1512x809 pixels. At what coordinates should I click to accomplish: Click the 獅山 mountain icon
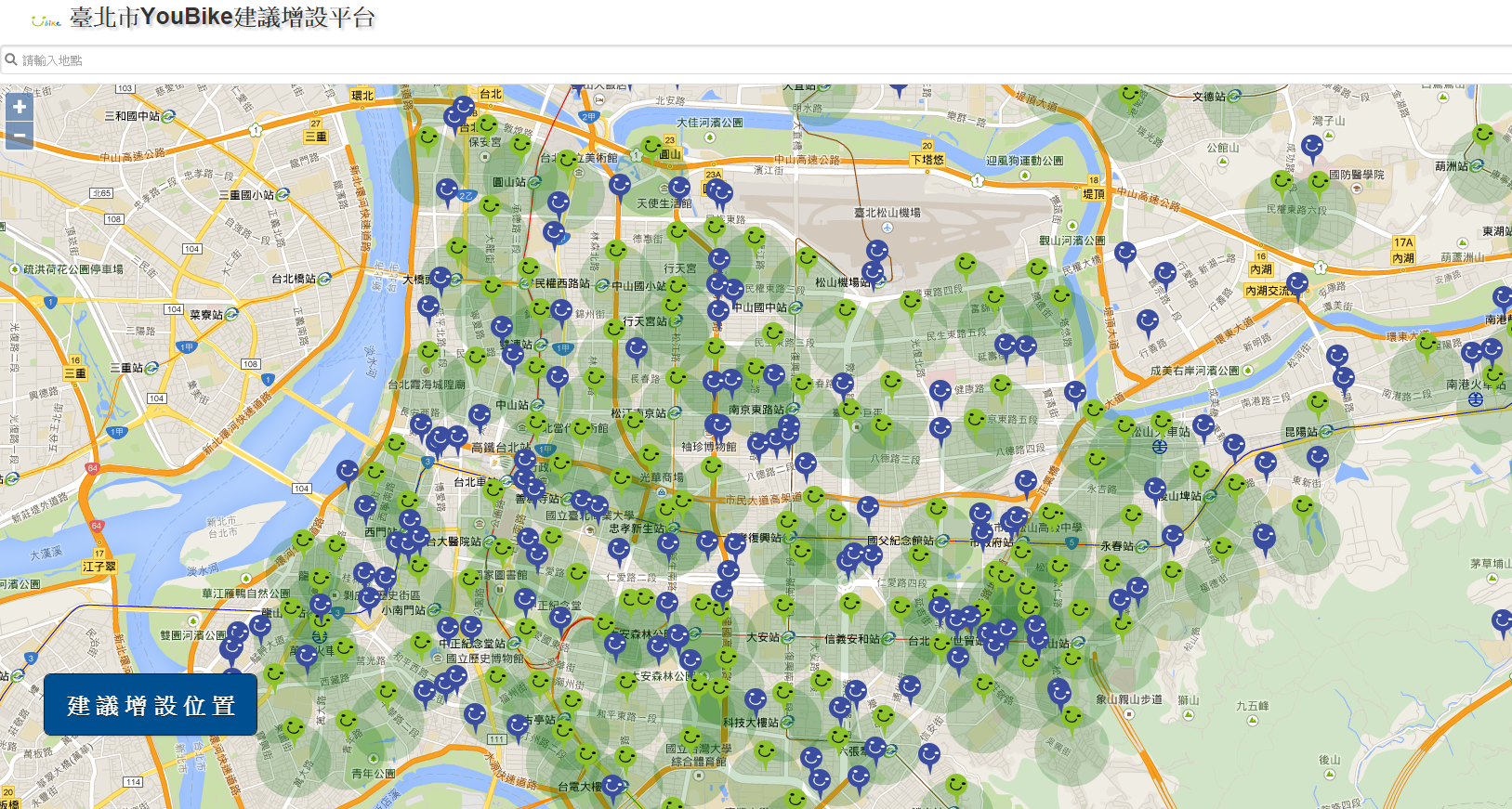(x=1188, y=714)
